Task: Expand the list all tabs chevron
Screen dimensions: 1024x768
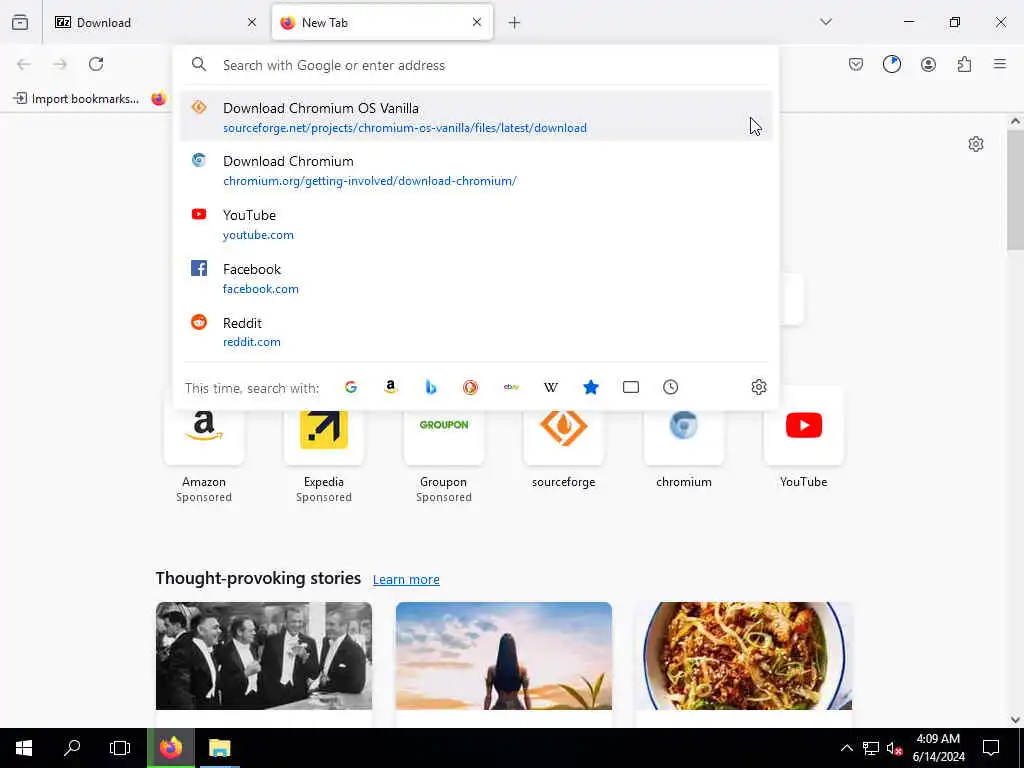Action: click(x=825, y=22)
